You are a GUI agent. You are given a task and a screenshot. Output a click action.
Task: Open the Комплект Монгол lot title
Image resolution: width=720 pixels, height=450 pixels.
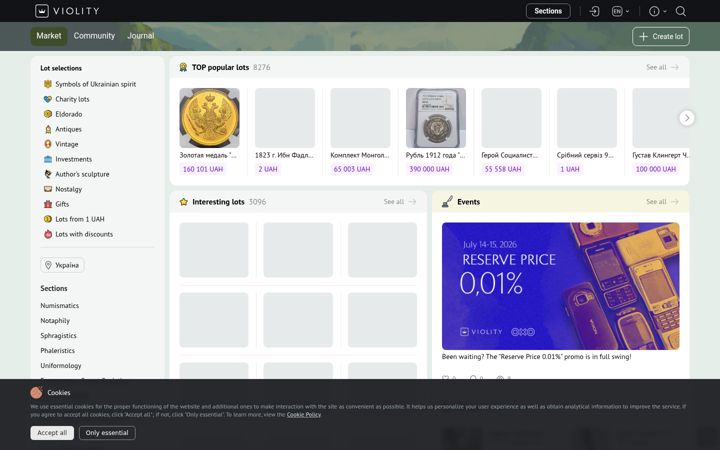360,155
